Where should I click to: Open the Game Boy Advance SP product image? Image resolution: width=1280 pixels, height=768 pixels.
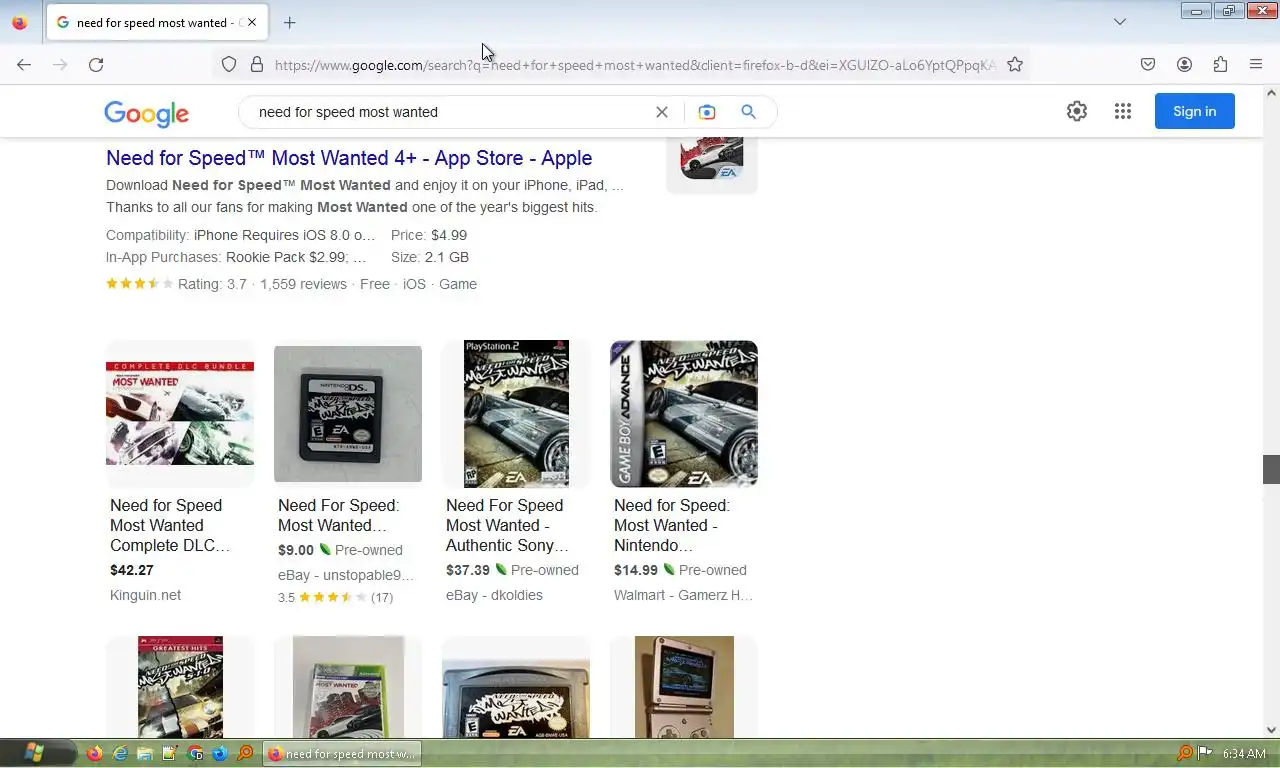pyautogui.click(x=684, y=687)
